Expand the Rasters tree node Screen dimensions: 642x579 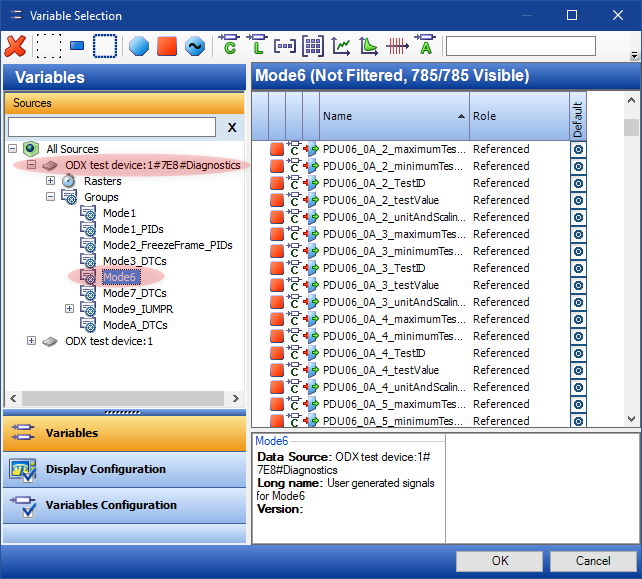click(x=50, y=181)
